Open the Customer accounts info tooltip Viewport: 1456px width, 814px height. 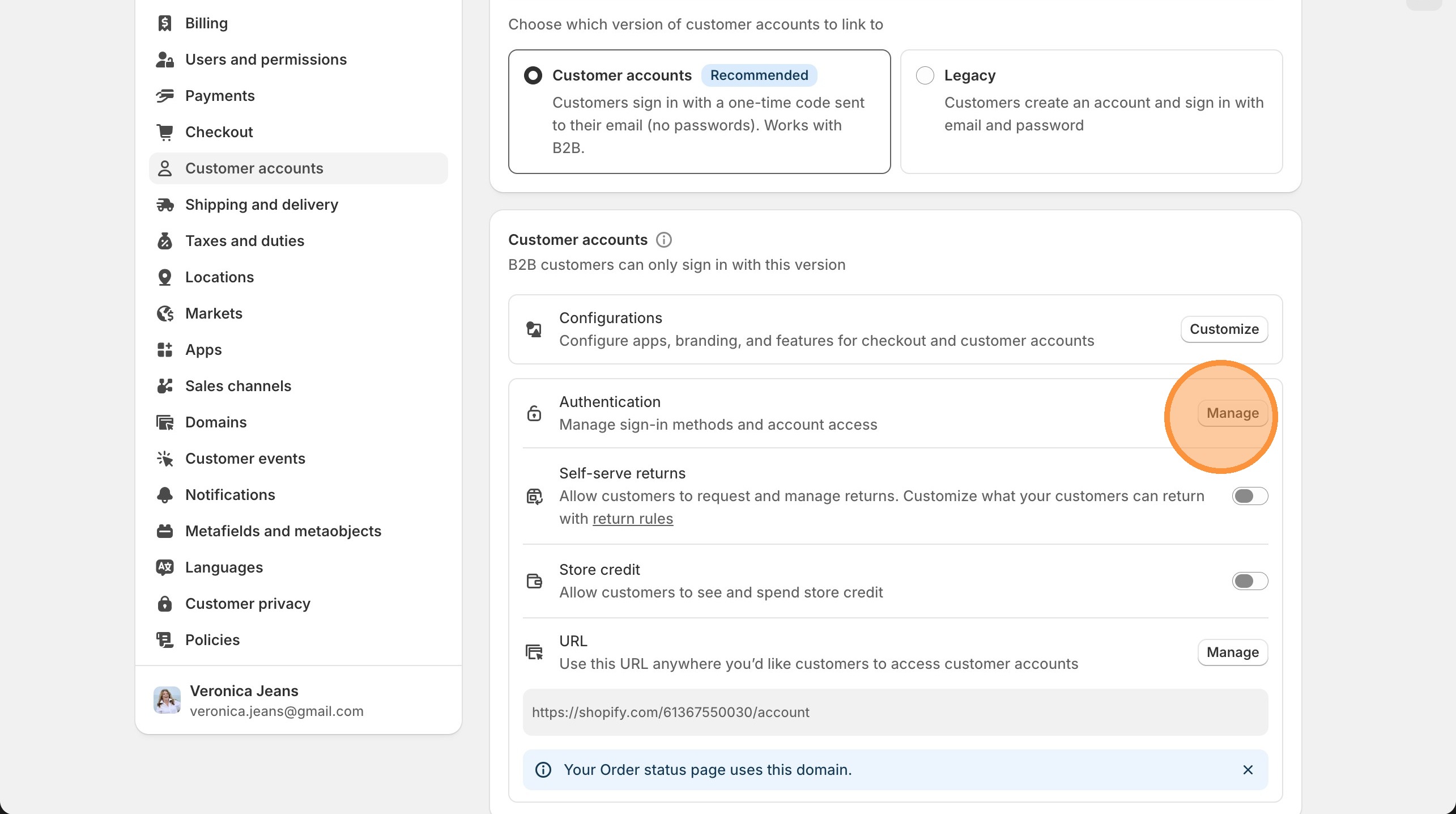(663, 239)
